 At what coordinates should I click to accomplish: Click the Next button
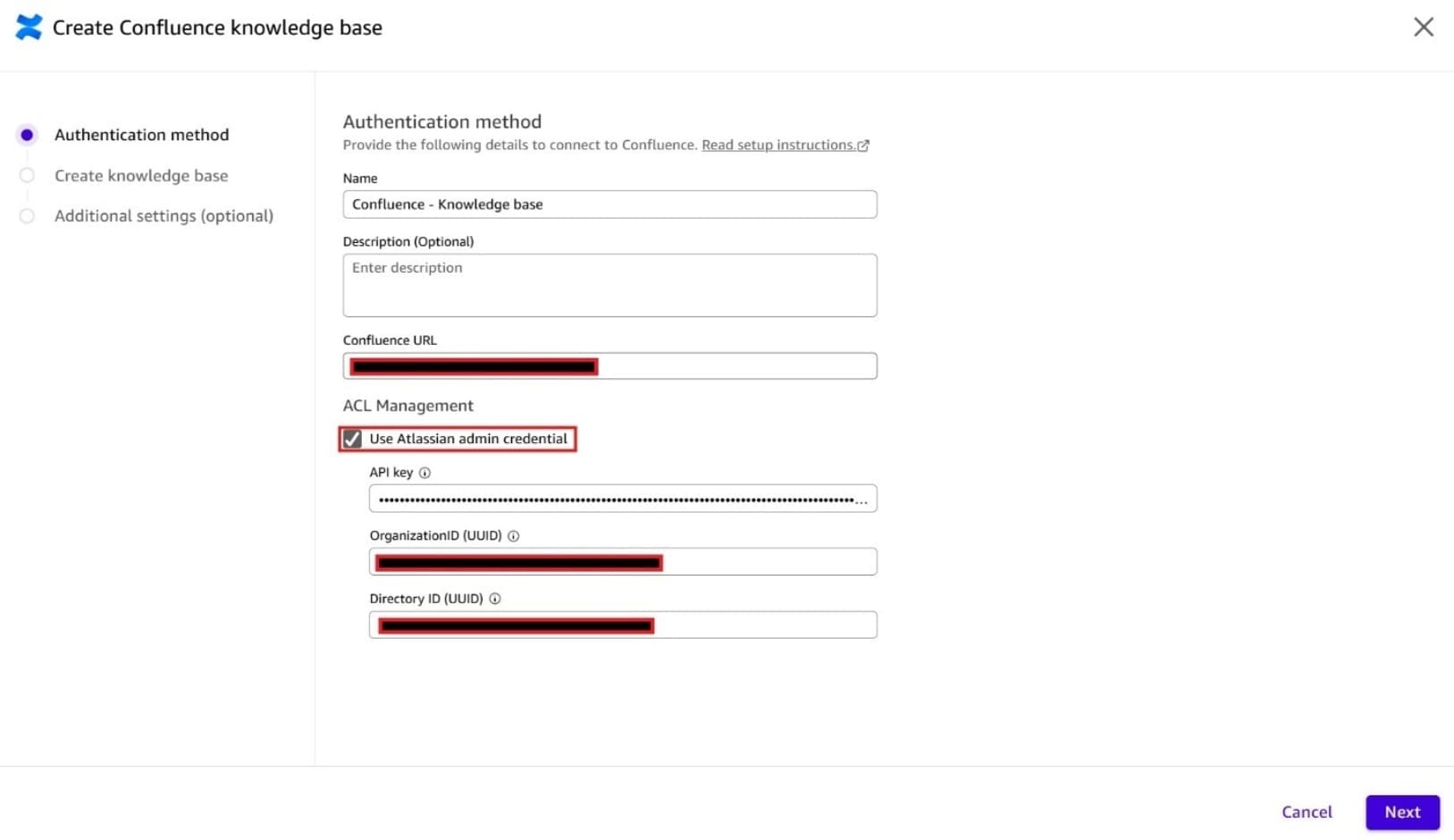click(x=1402, y=812)
